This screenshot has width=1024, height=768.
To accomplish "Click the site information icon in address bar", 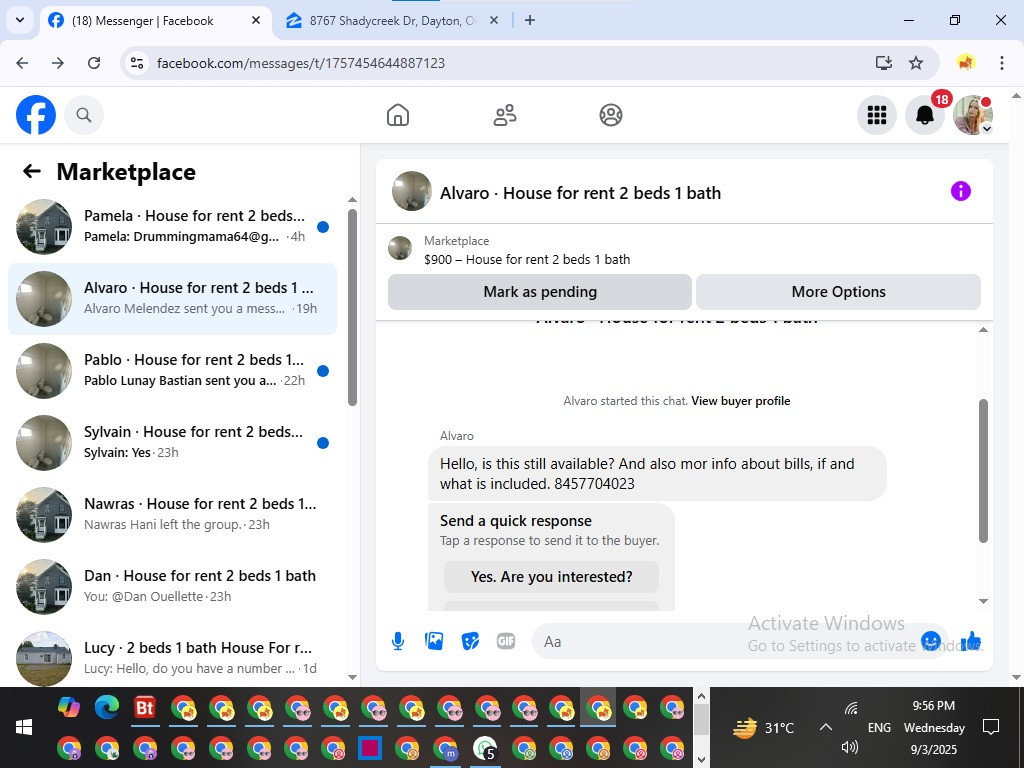I will tap(136, 63).
